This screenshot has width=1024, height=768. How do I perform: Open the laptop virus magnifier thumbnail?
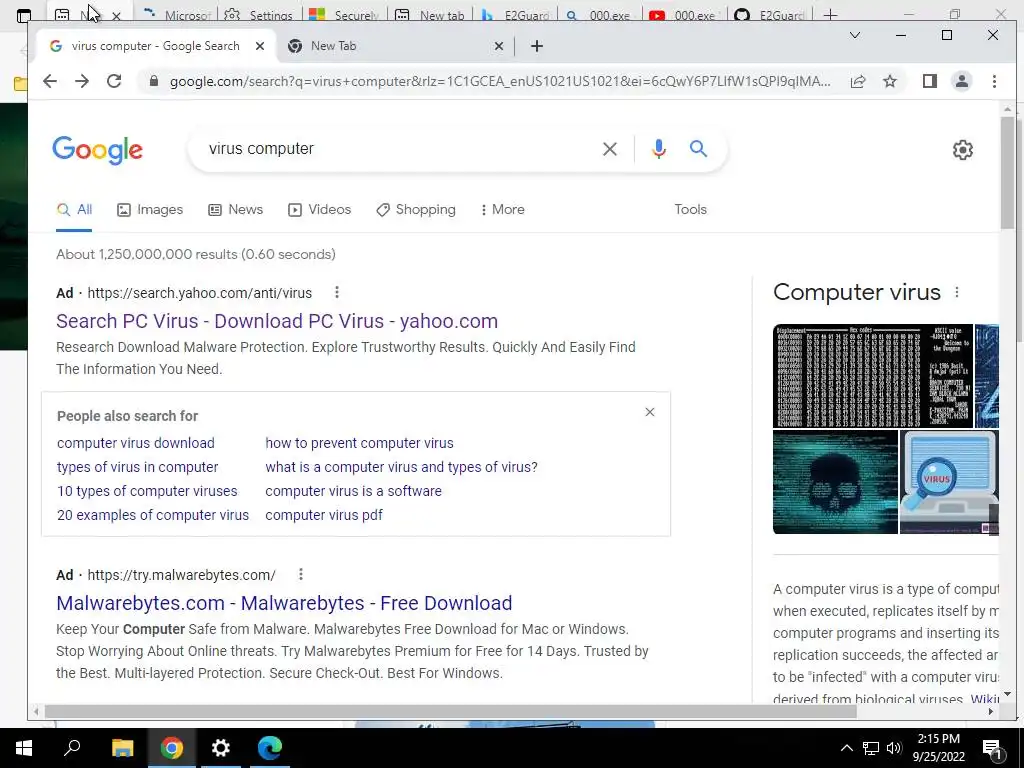point(949,482)
